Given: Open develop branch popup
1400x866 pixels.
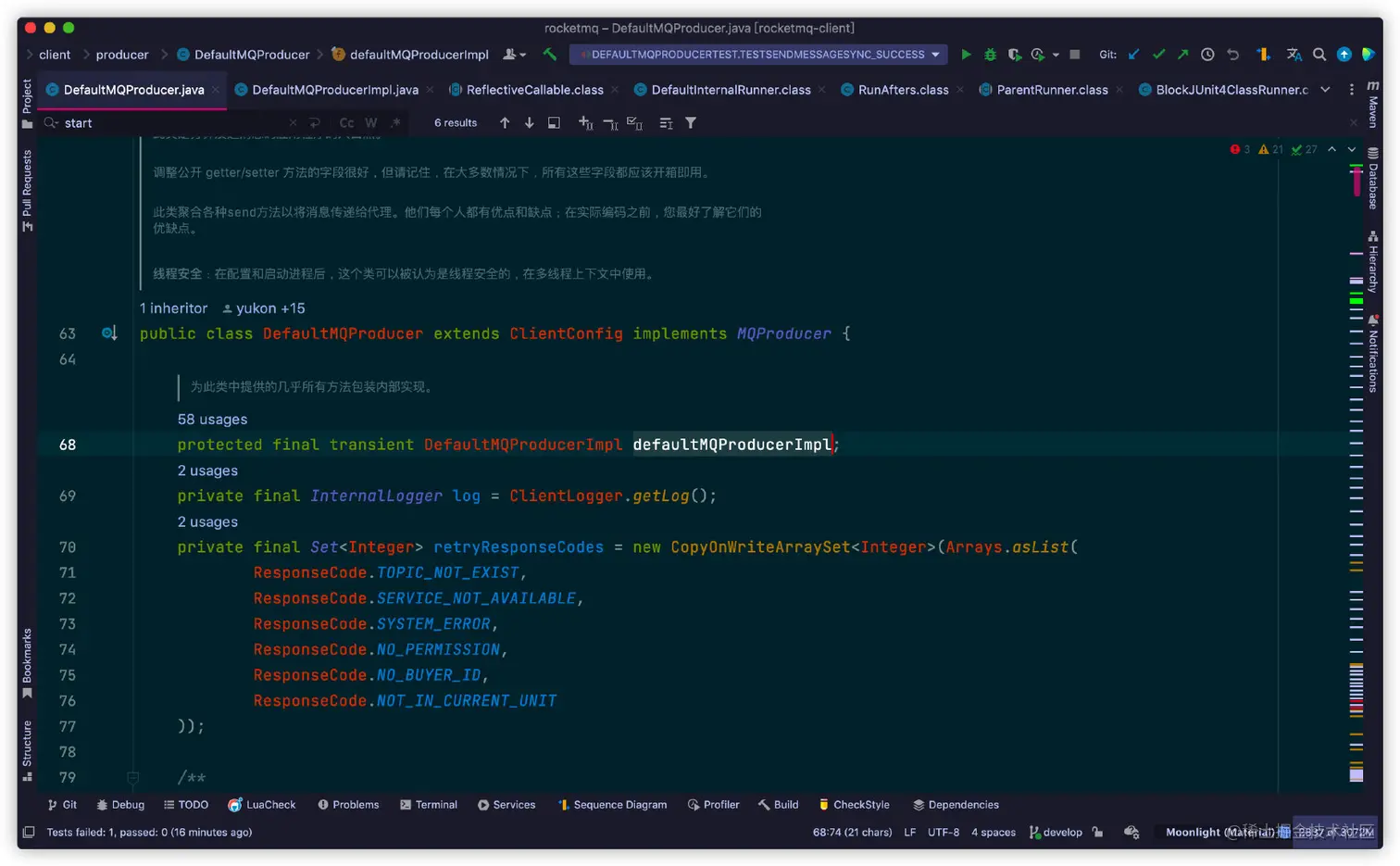Looking at the screenshot, I should 1056,832.
